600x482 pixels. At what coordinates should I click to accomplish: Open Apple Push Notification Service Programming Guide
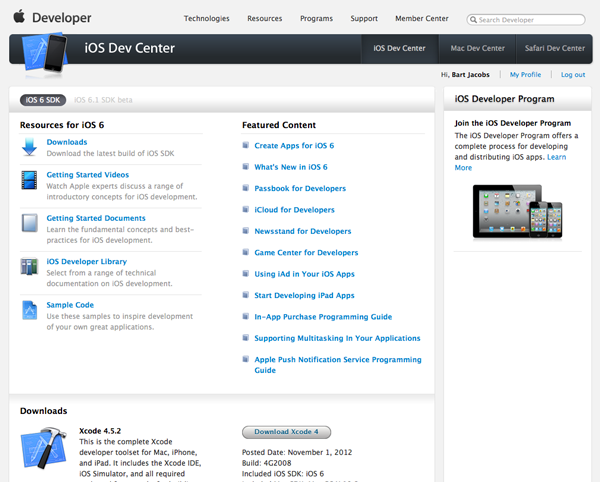point(338,365)
